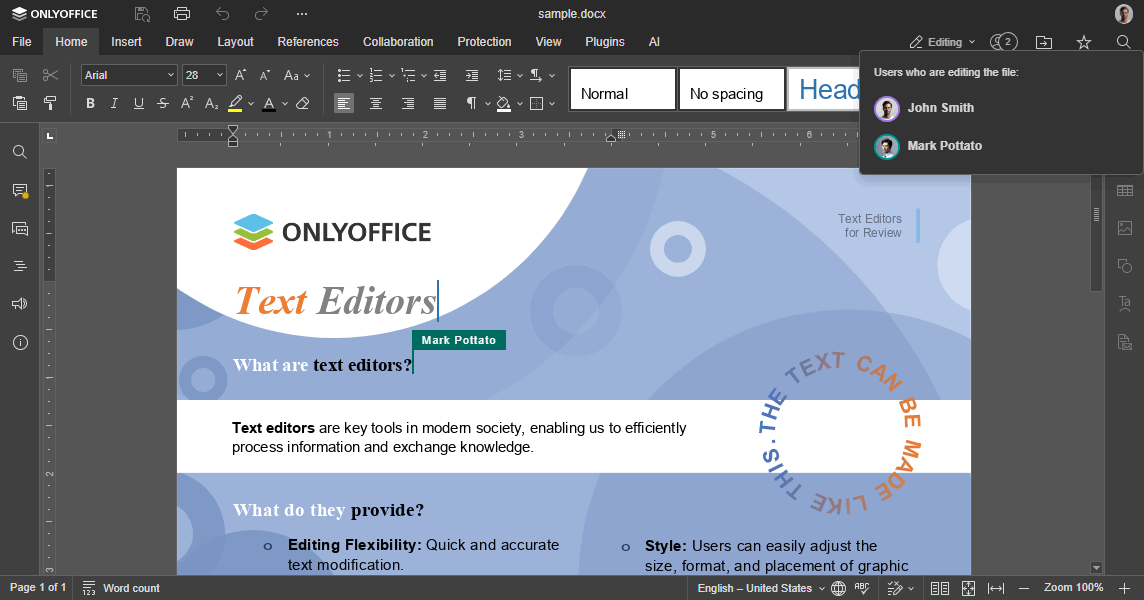Toggle Superscript formatting

187,104
